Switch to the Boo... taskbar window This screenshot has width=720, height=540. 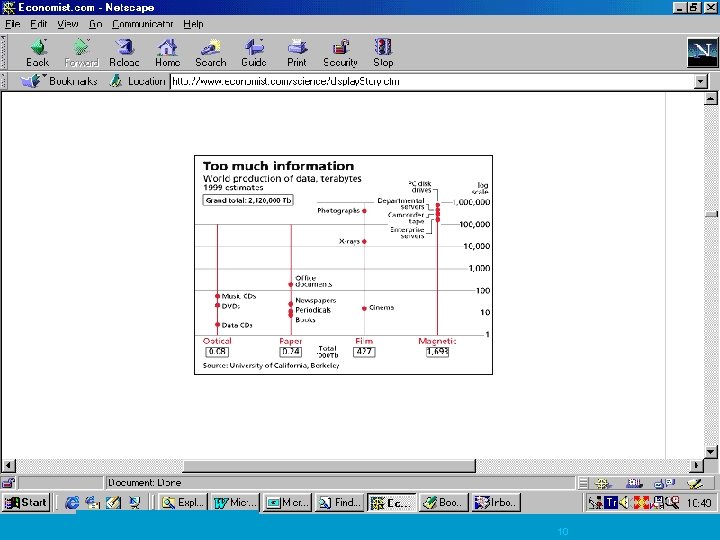click(x=444, y=503)
